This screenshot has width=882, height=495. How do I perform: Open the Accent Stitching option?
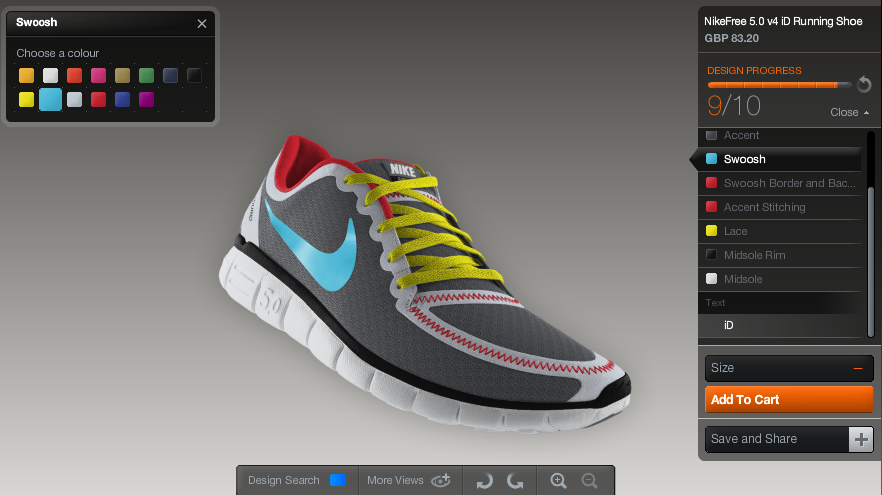764,207
